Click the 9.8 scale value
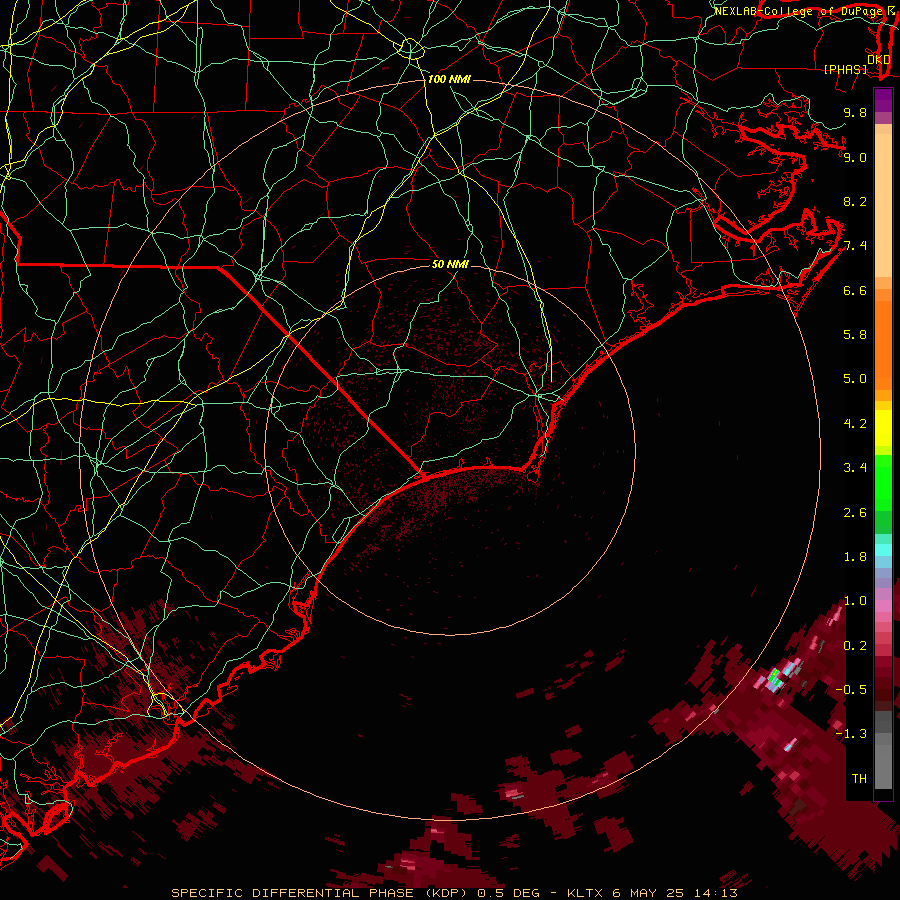This screenshot has width=900, height=900. (x=855, y=112)
